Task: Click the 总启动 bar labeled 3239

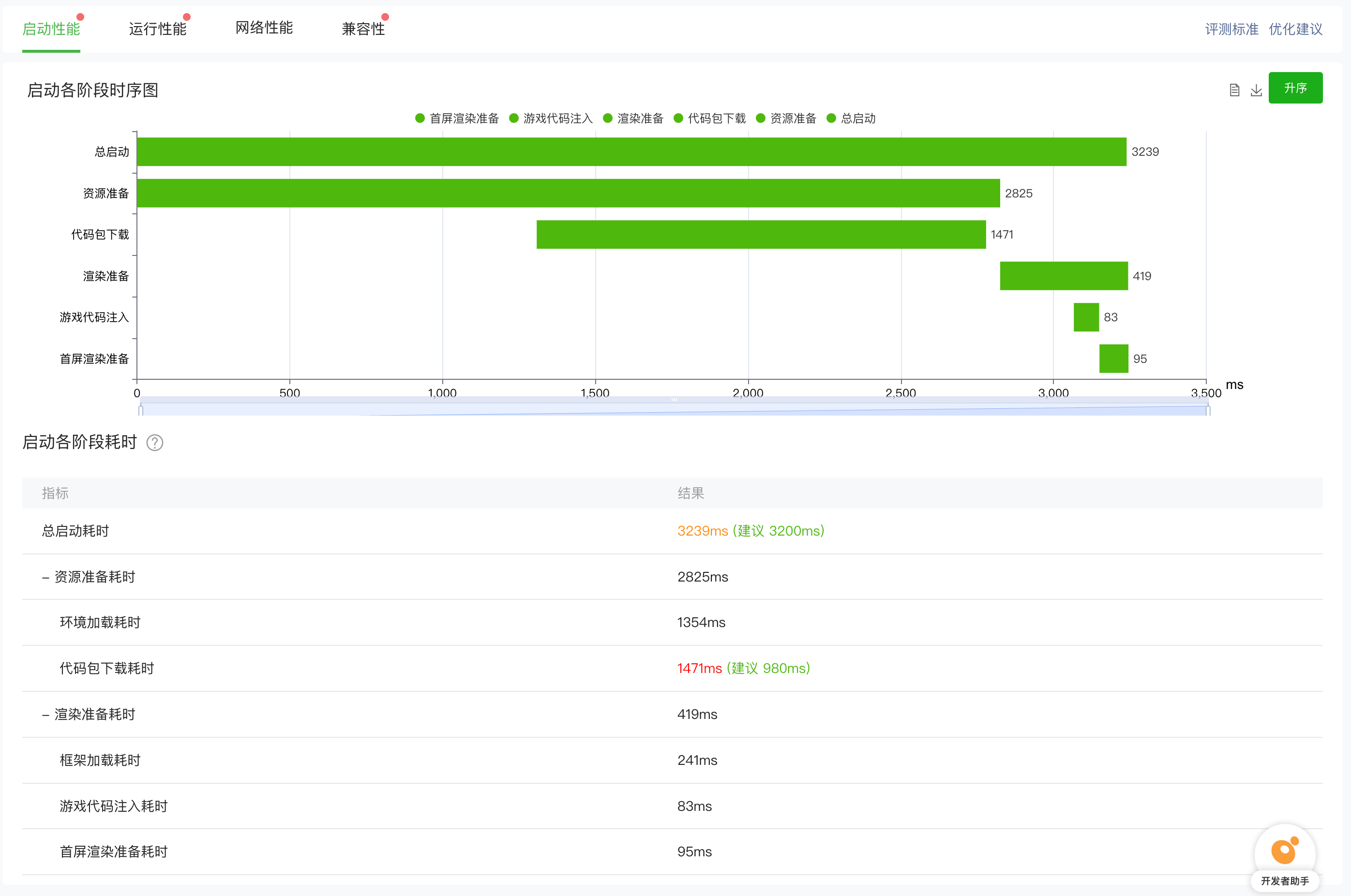Action: pos(631,151)
